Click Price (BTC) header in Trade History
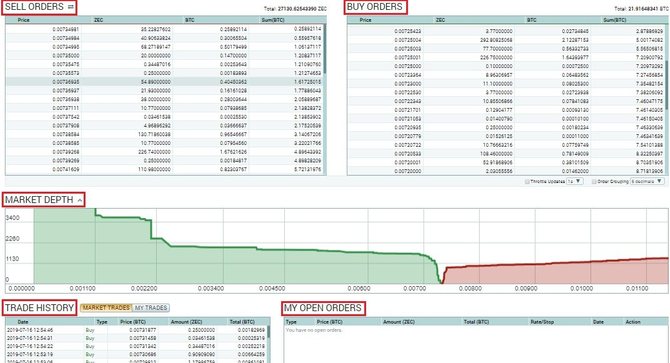Viewport: 670px width, 363px height. coord(133,322)
